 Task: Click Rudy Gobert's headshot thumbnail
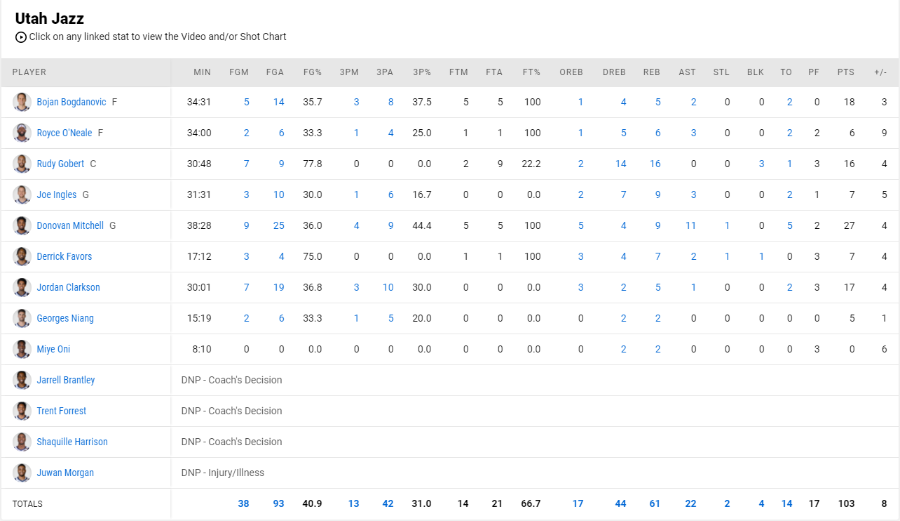(22, 164)
